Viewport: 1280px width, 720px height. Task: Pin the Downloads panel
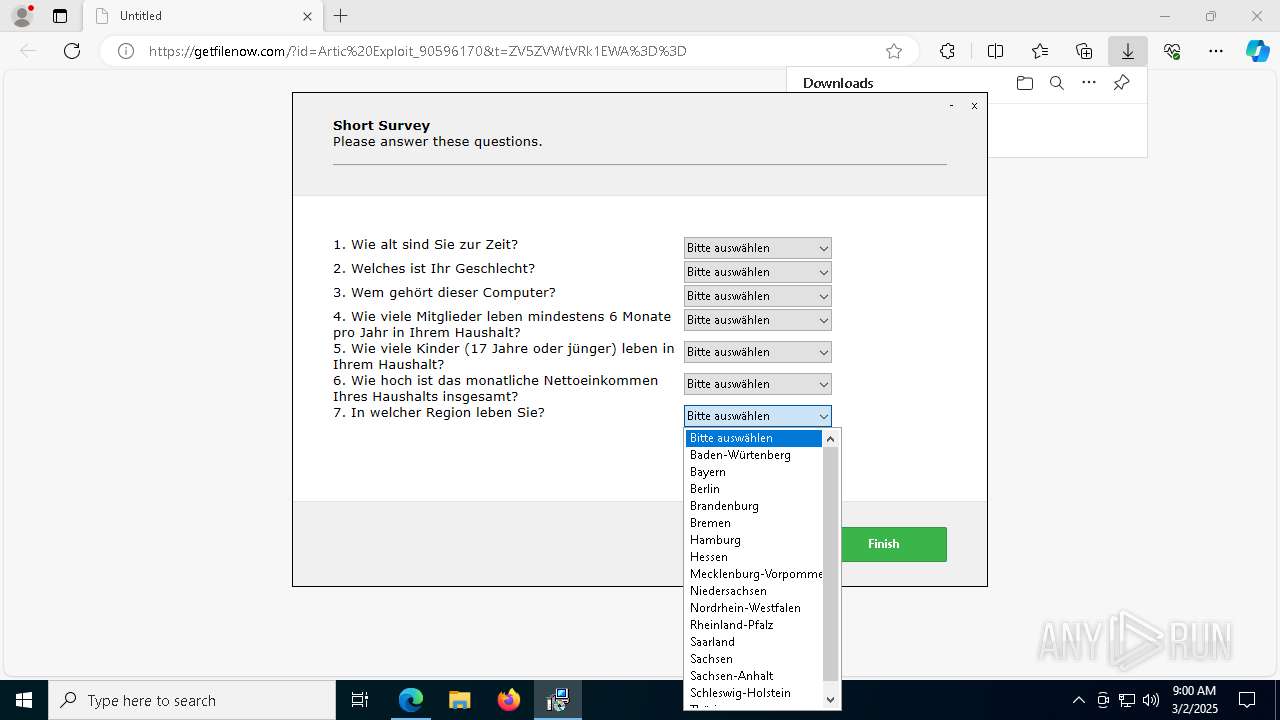point(1121,83)
